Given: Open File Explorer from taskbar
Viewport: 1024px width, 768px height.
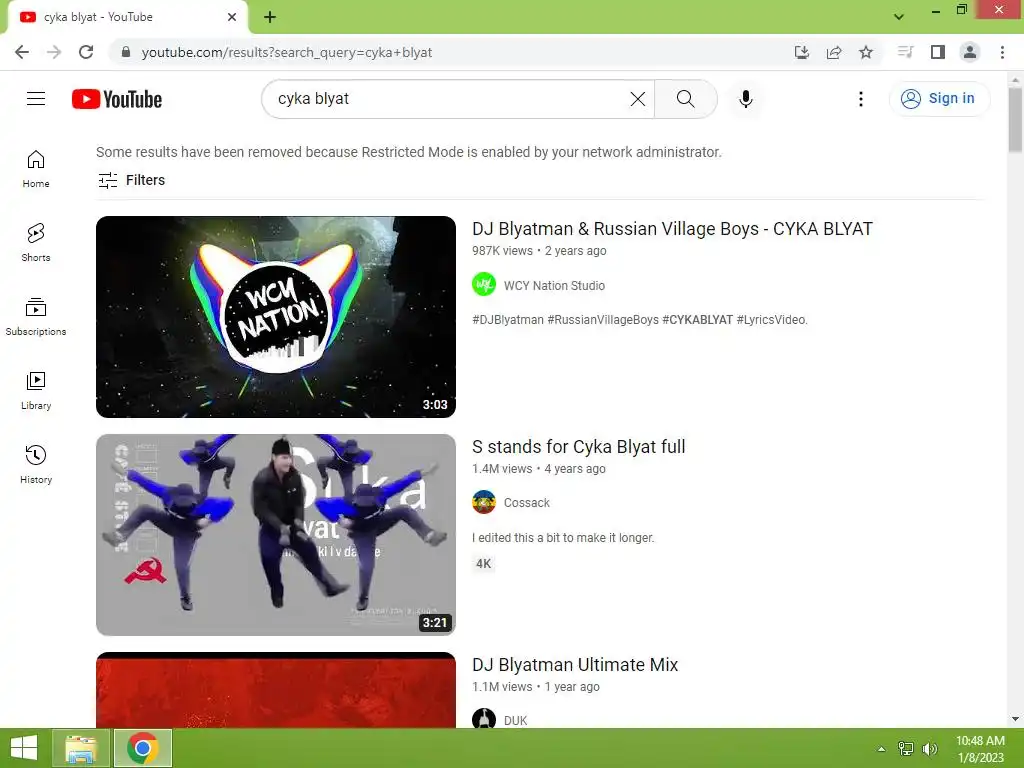Looking at the screenshot, I should (x=81, y=748).
